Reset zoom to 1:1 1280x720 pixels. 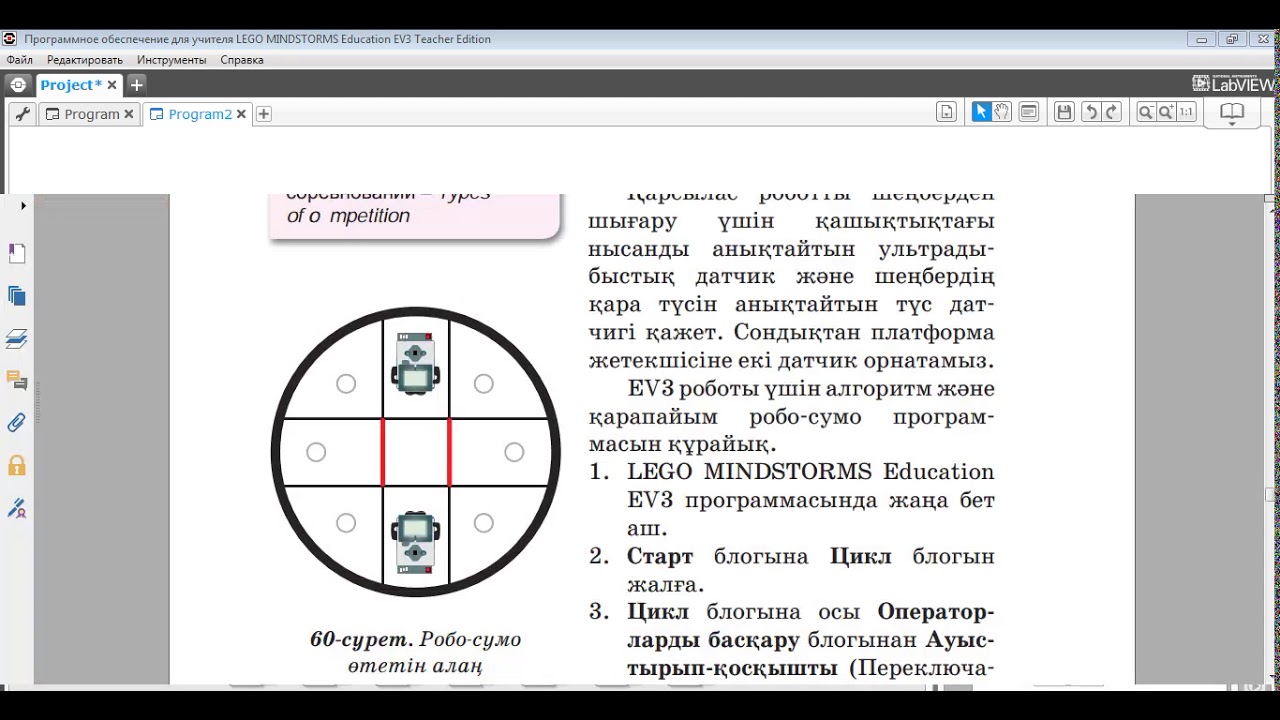1186,112
